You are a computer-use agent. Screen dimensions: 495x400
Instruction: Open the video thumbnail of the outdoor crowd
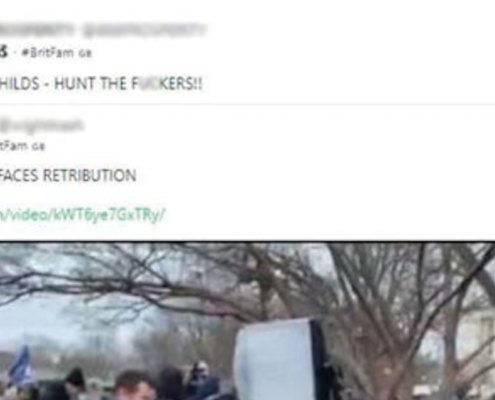click(x=247, y=320)
